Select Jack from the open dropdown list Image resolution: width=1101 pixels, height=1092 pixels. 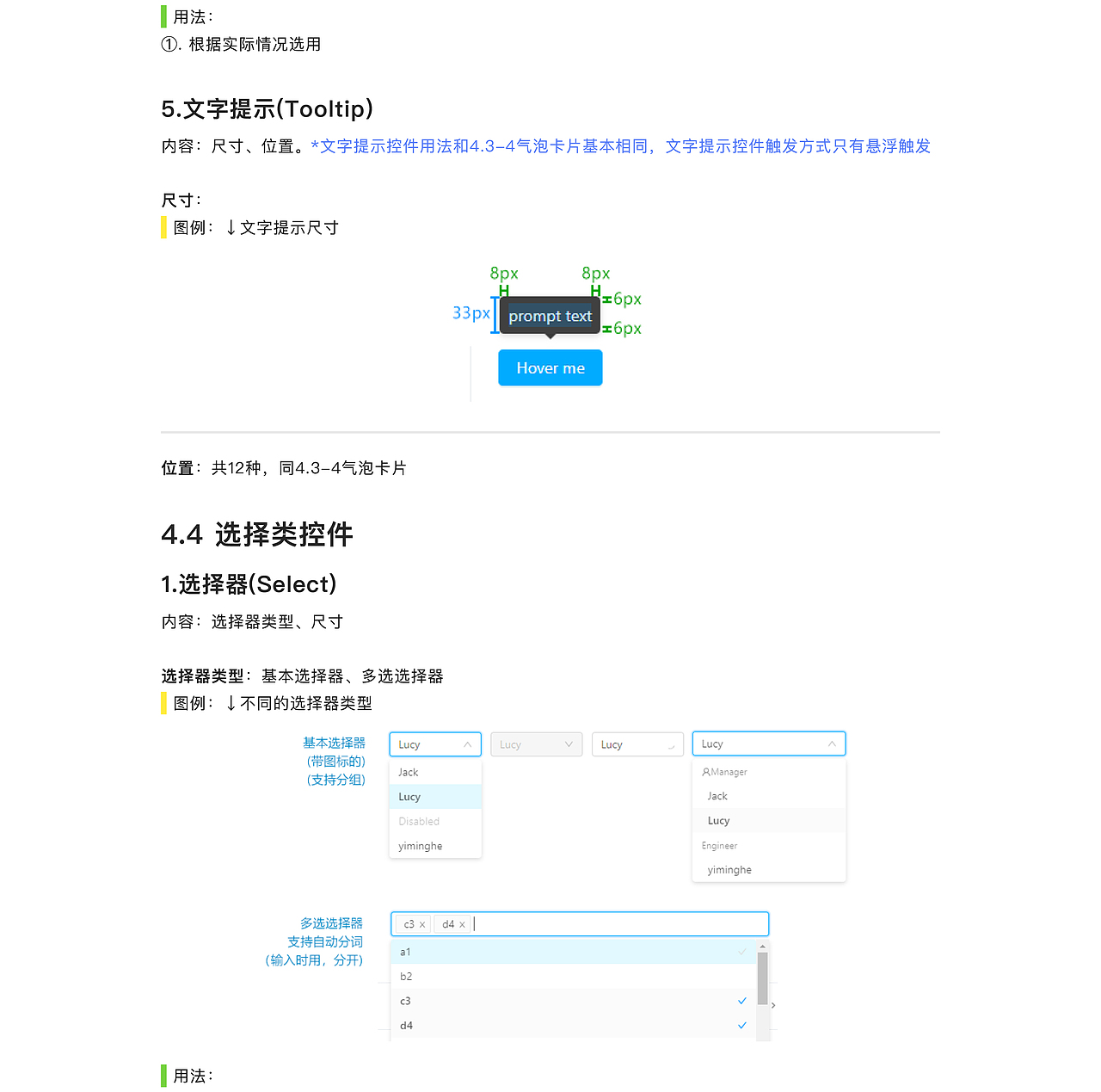coord(408,772)
